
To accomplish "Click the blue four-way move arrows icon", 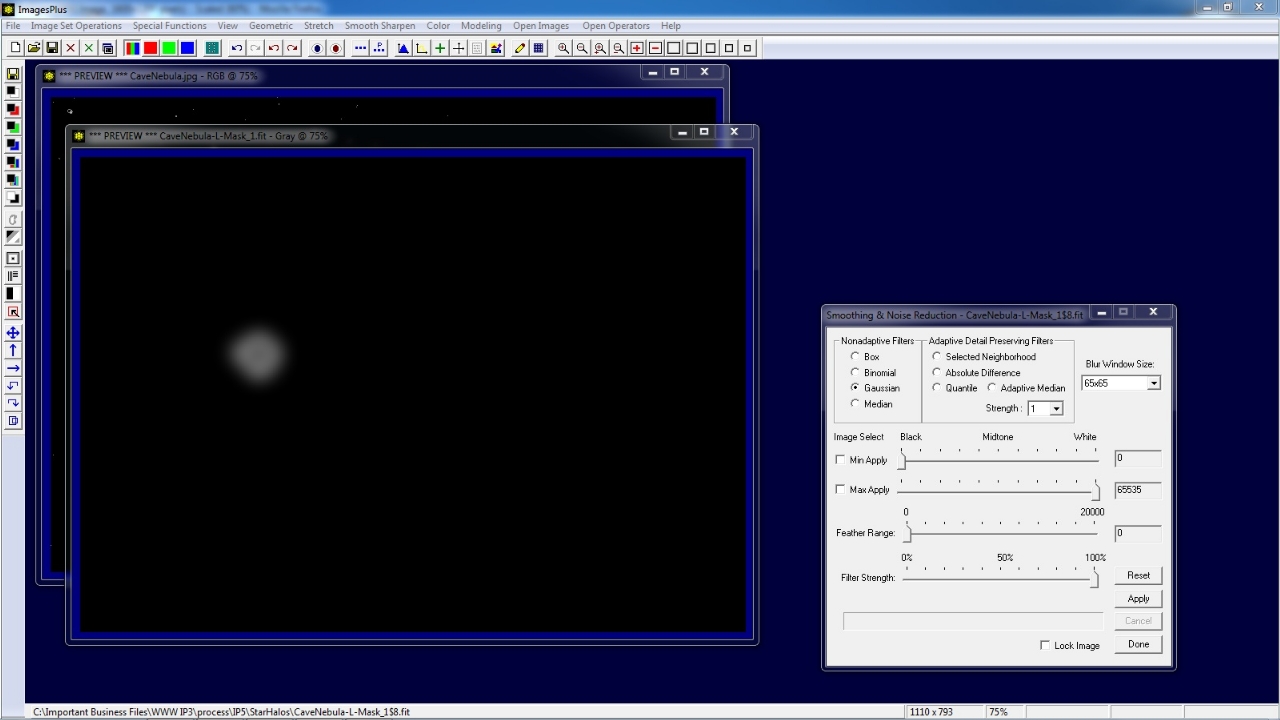I will [13, 333].
